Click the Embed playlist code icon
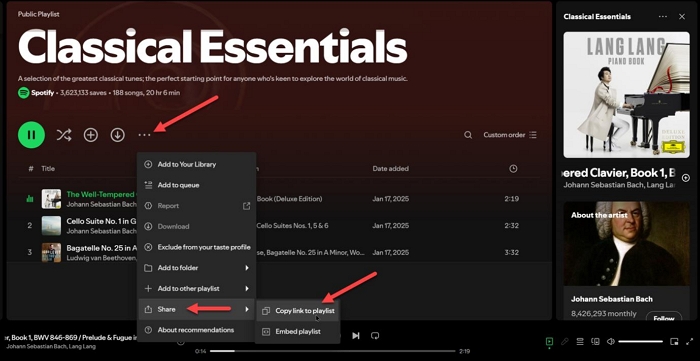Image resolution: width=700 pixels, height=361 pixels. click(x=266, y=332)
